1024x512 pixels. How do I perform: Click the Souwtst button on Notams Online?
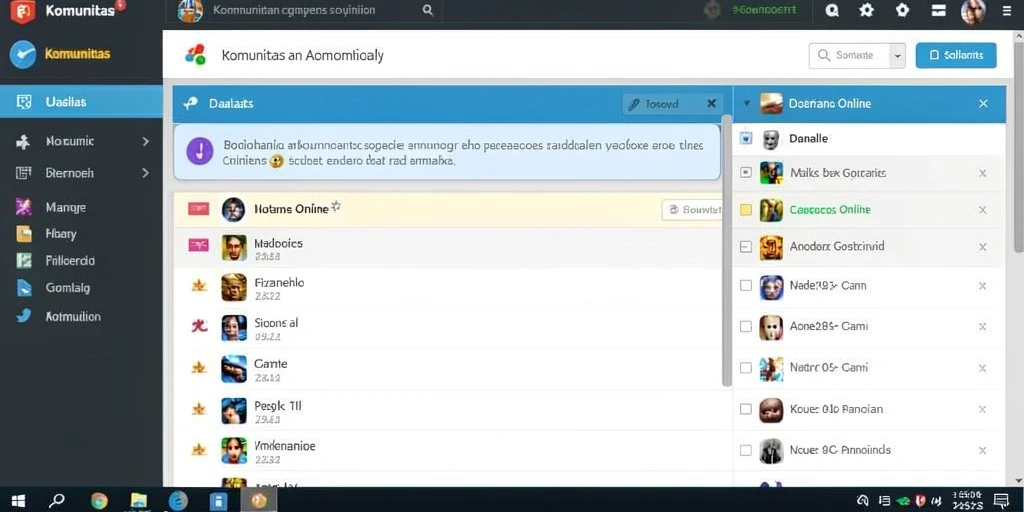(693, 210)
